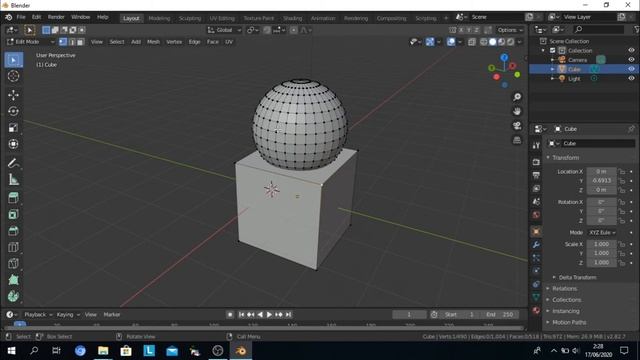Switch to edge select mode
This screenshot has height=360, width=640.
[72, 42]
